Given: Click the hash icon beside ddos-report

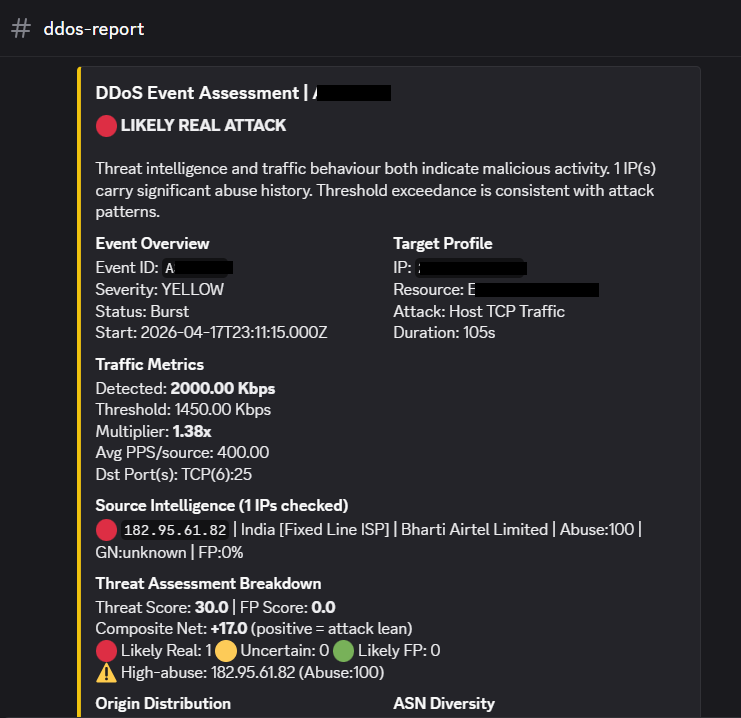Looking at the screenshot, I should click(x=21, y=28).
